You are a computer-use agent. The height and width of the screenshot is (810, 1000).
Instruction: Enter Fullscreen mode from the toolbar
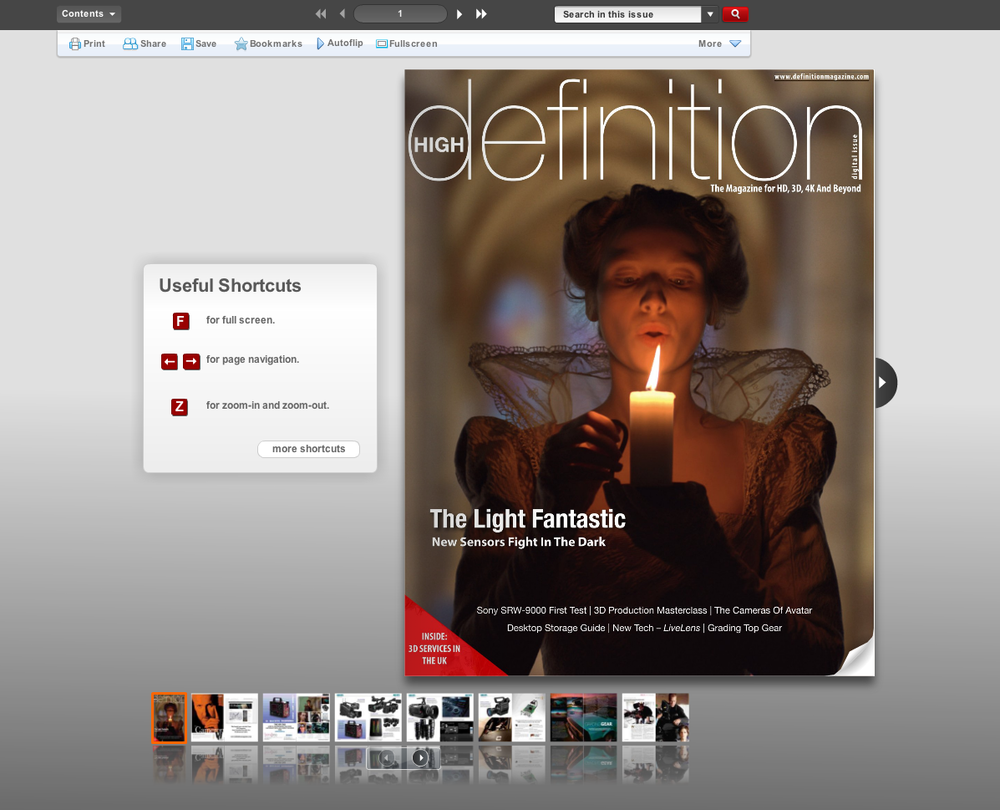406,44
